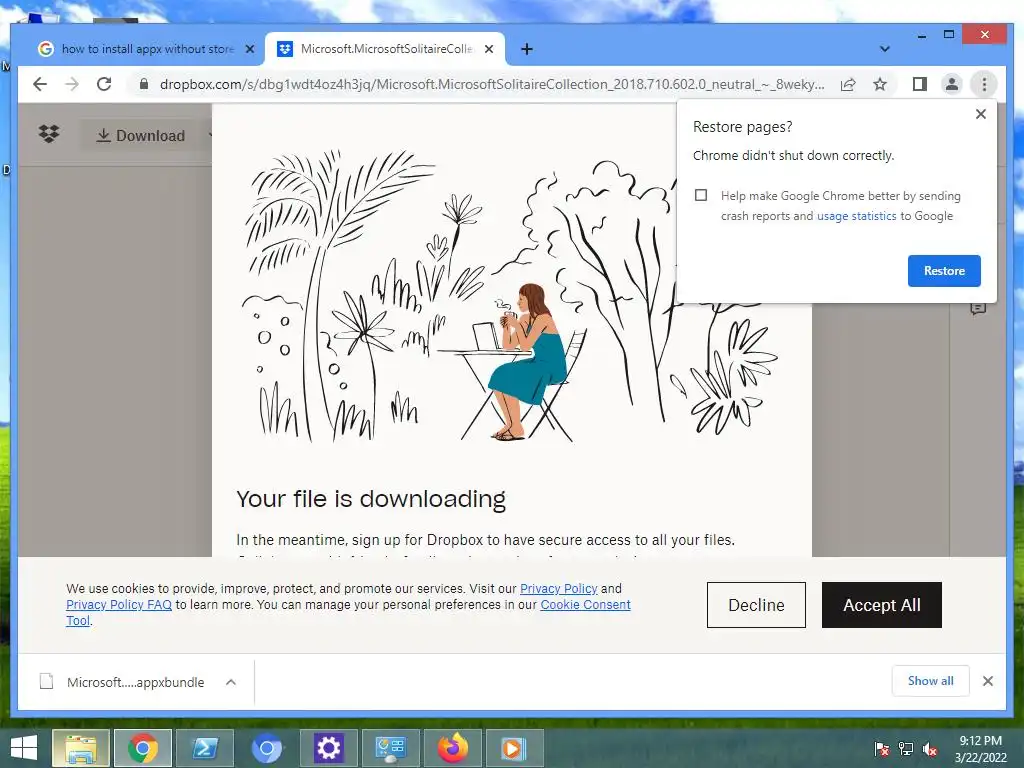Open the Control Panel taskbar icon
This screenshot has width=1024, height=768.
tap(391, 748)
